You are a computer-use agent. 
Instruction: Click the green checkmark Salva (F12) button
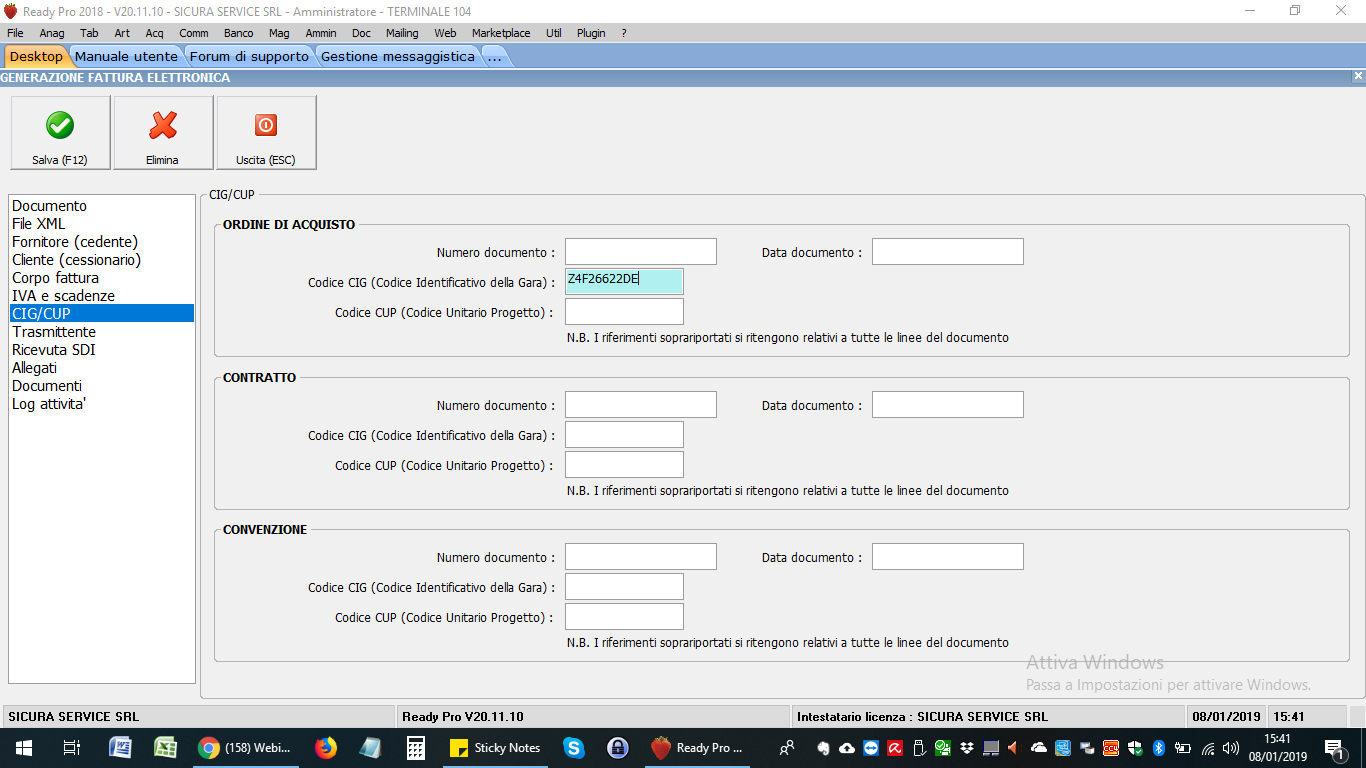click(x=60, y=133)
